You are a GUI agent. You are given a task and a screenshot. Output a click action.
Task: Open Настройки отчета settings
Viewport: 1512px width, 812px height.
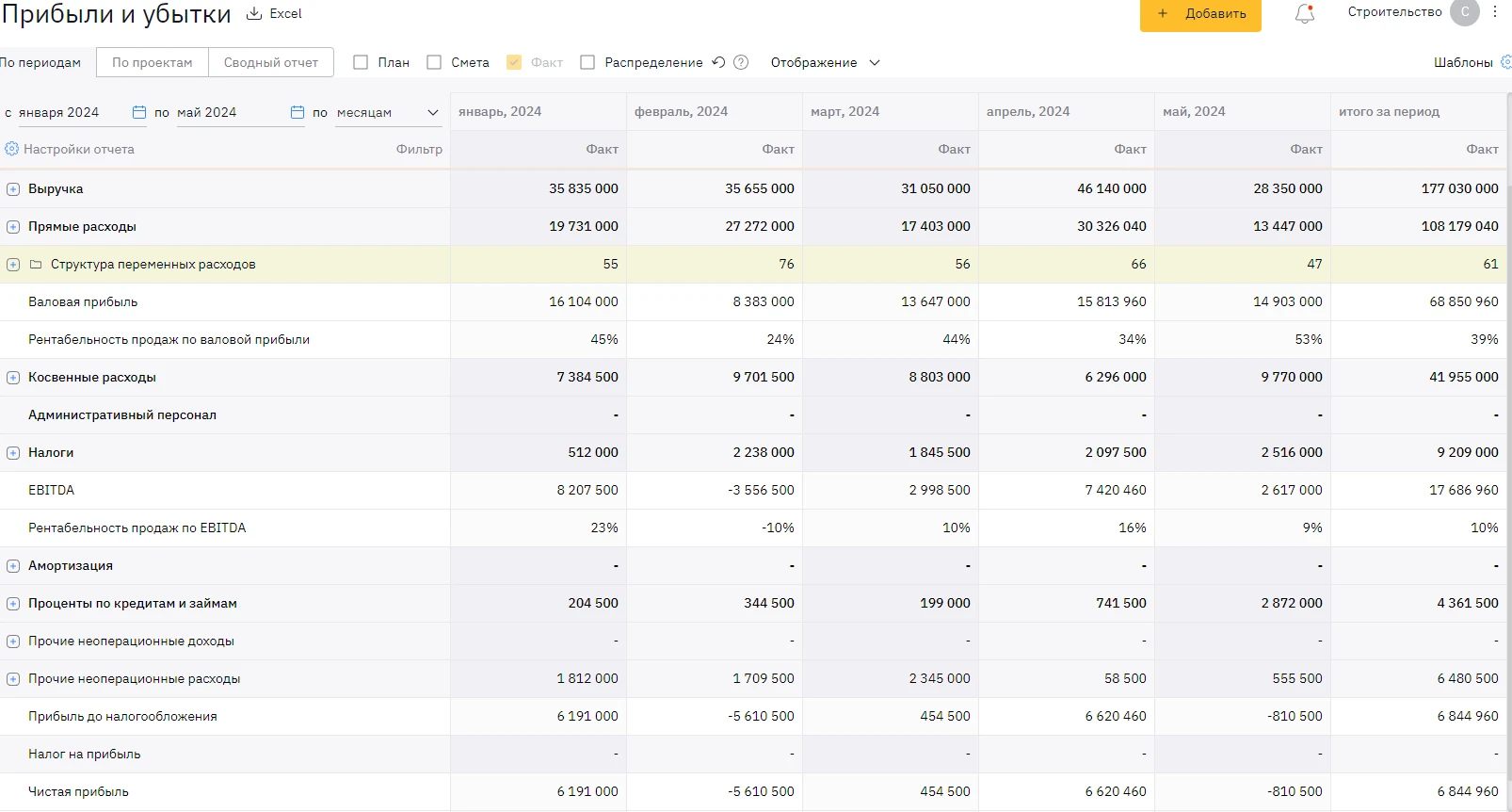(x=79, y=149)
